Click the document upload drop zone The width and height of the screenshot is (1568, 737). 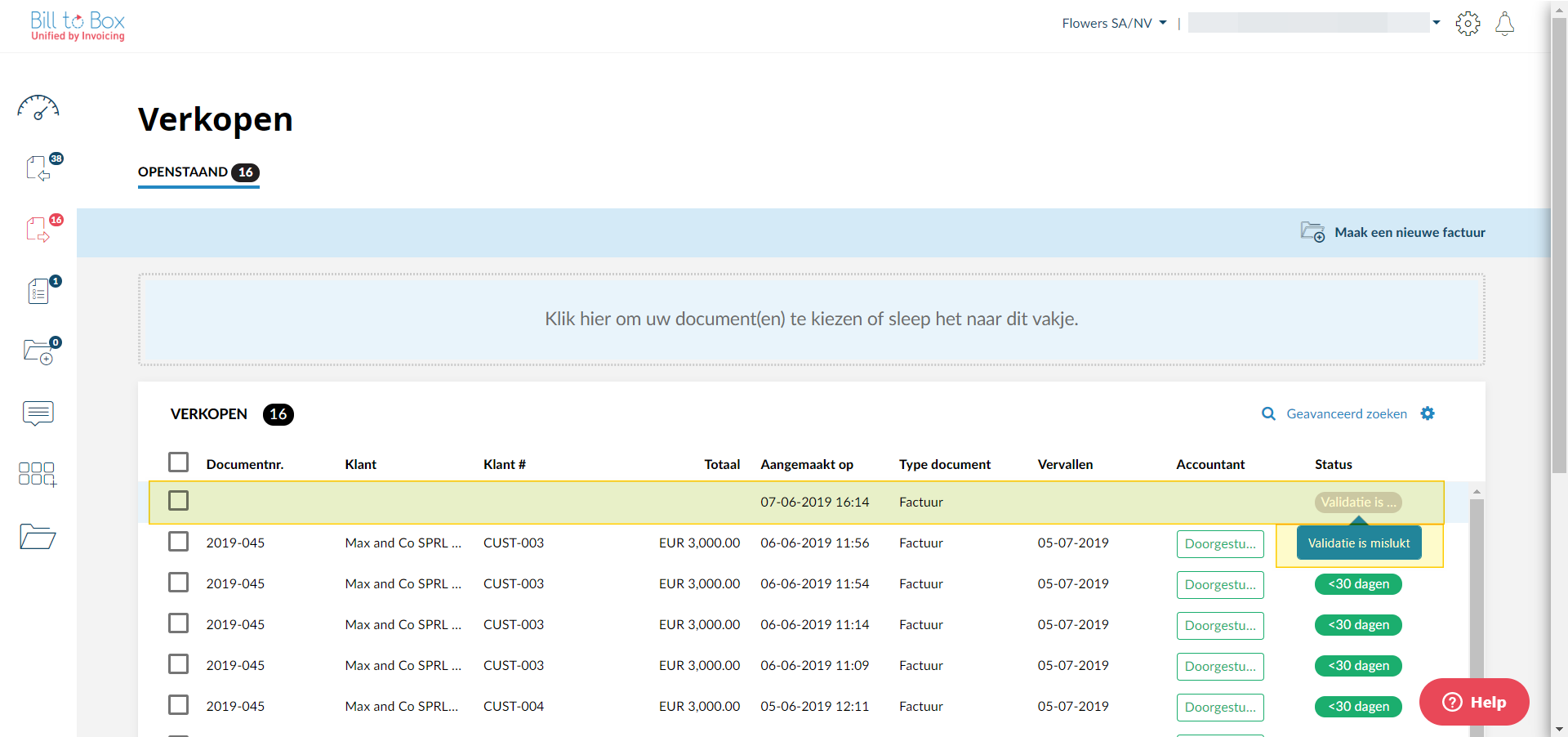pyautogui.click(x=811, y=319)
